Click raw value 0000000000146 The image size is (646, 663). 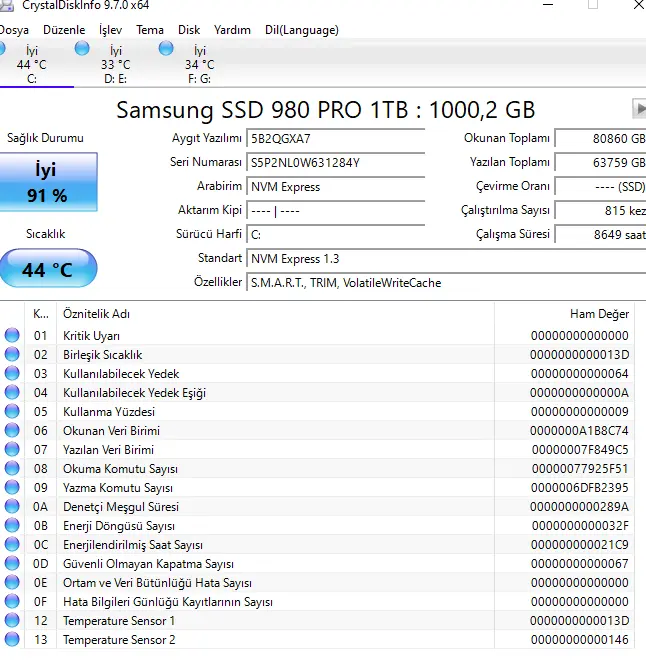click(x=580, y=640)
